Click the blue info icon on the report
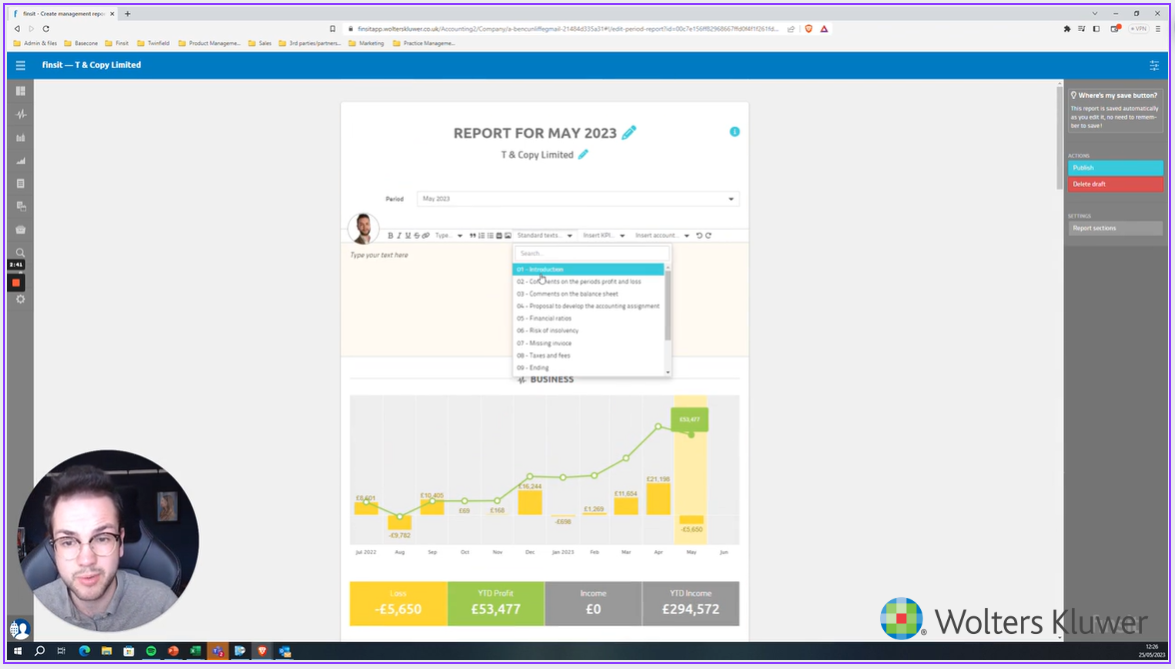Image resolution: width=1175 pixels, height=669 pixels. (734, 132)
